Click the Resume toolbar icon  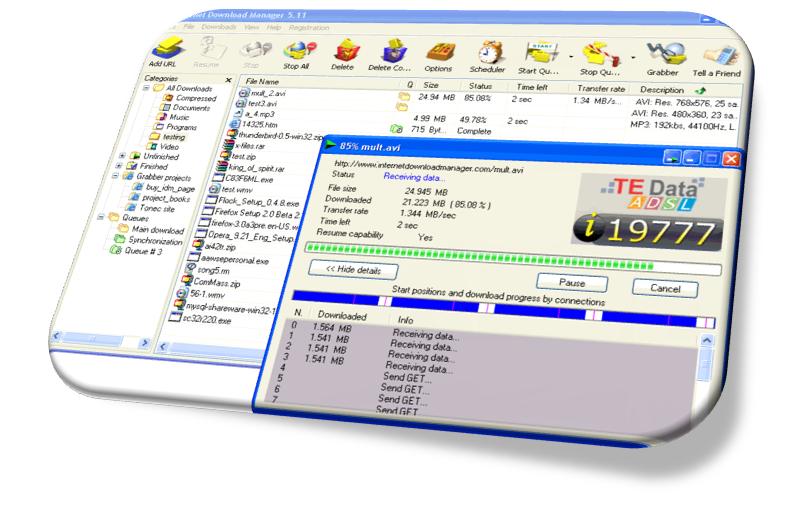point(208,53)
